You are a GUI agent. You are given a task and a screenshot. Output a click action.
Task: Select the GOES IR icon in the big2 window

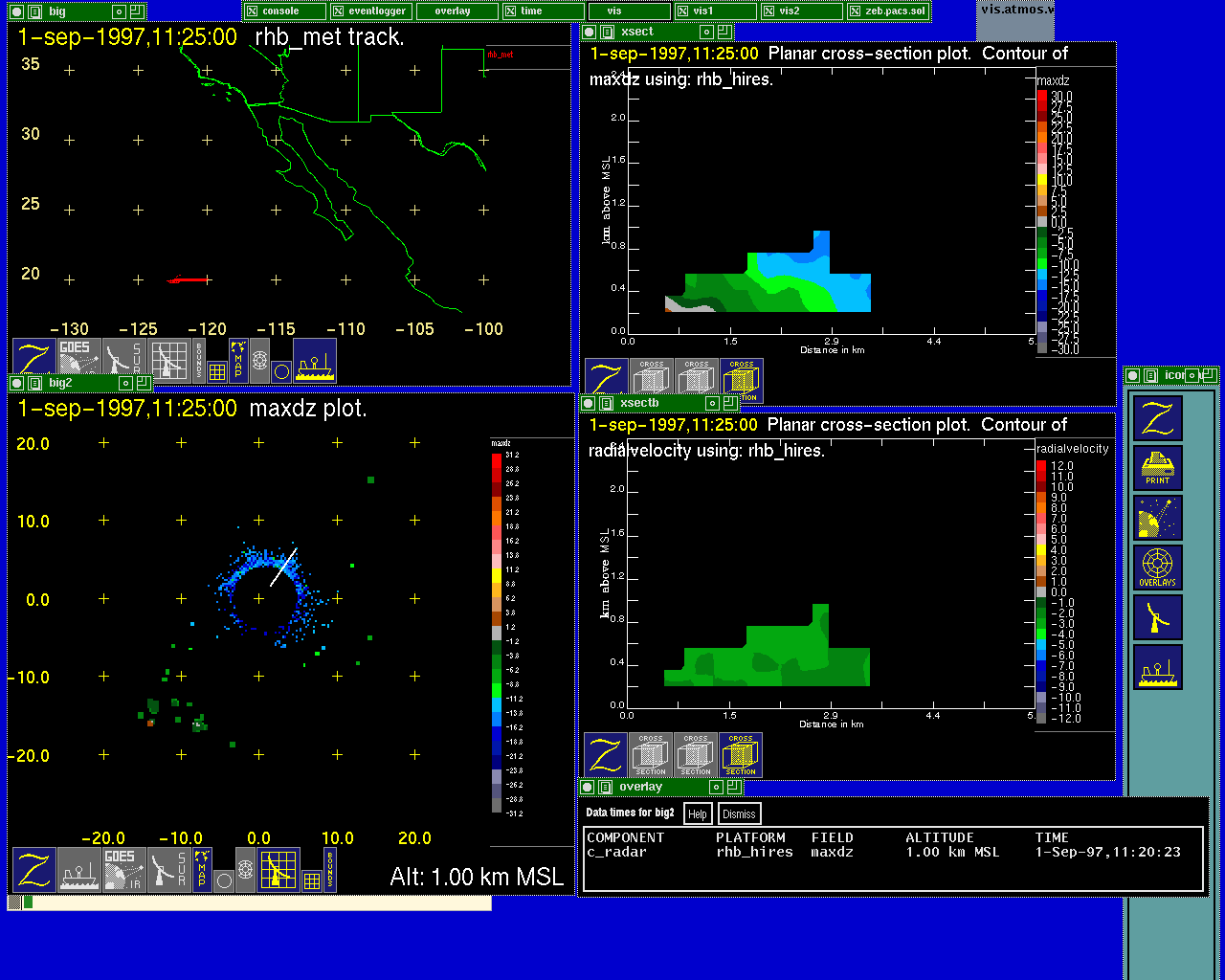click(x=123, y=869)
